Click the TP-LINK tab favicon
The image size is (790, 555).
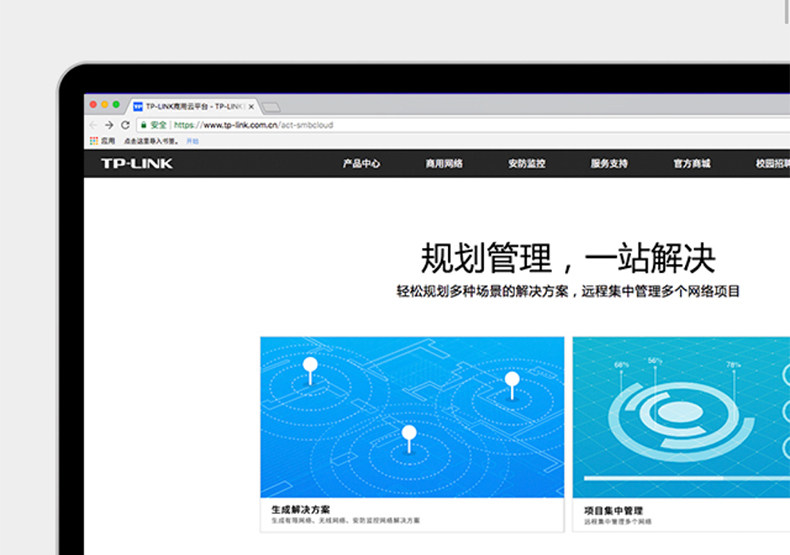138,106
